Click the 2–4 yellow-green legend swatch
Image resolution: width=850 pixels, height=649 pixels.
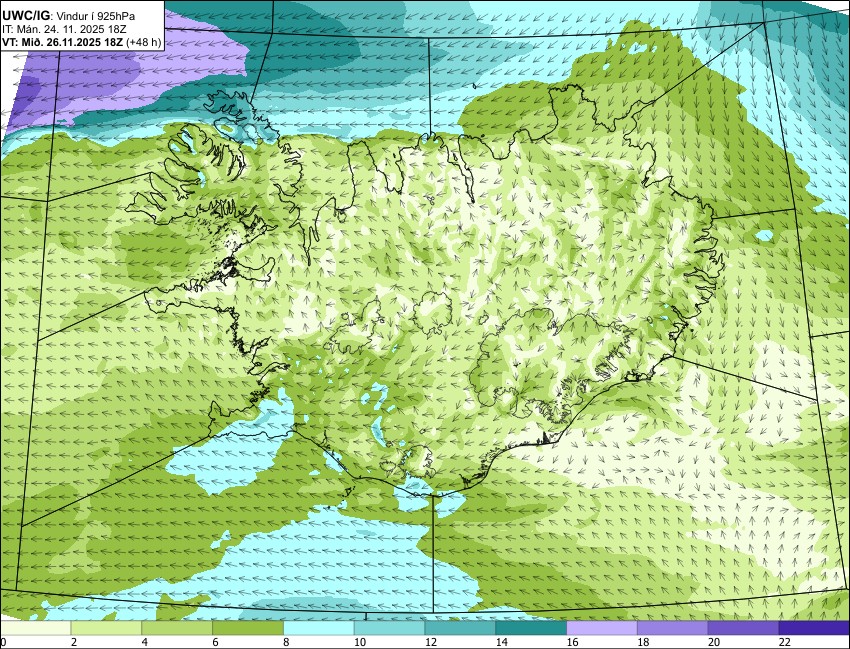pyautogui.click(x=106, y=628)
